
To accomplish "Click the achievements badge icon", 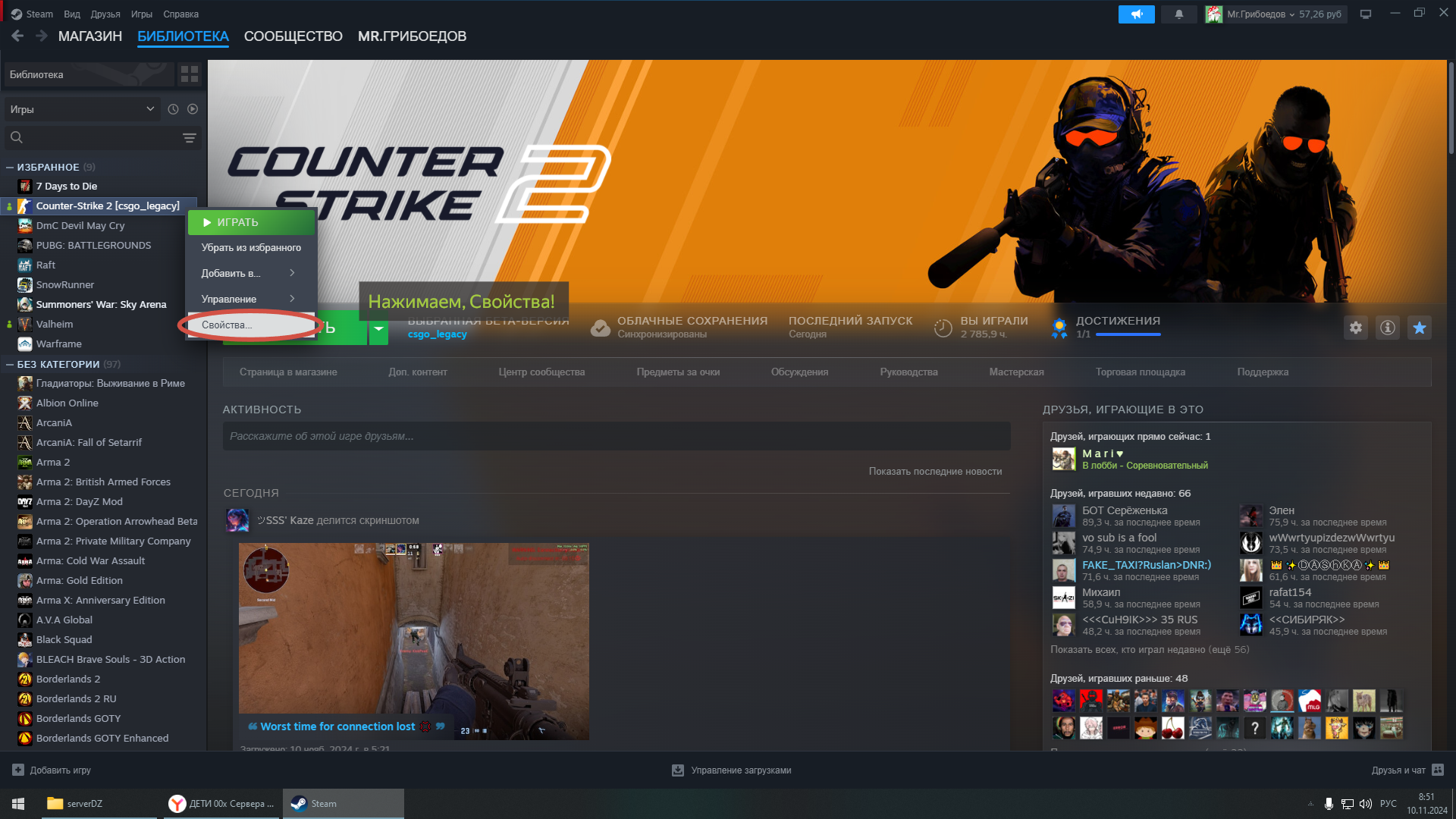I will point(1059,328).
